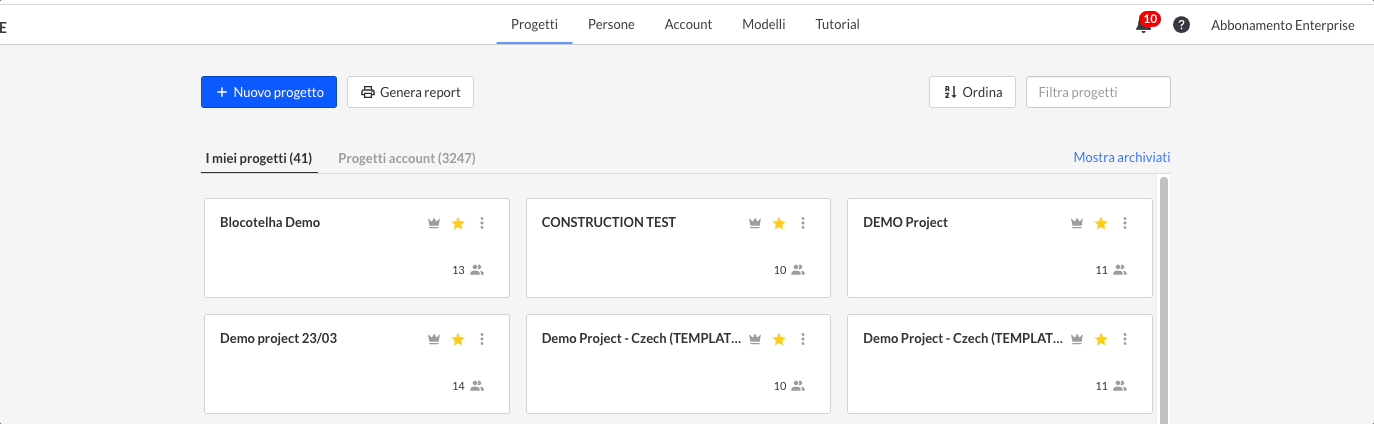
Task: Open the Ordina sort dropdown
Action: pyautogui.click(x=972, y=92)
